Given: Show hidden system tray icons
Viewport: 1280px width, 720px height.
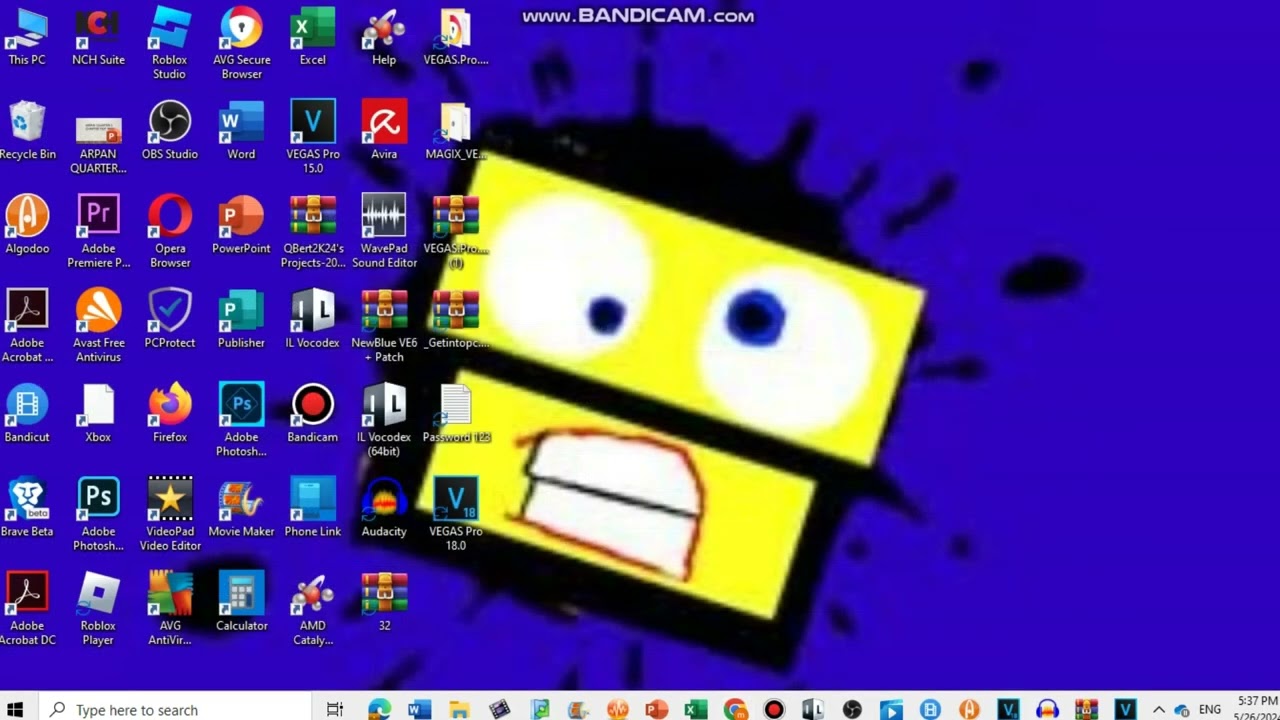Looking at the screenshot, I should pyautogui.click(x=1158, y=709).
